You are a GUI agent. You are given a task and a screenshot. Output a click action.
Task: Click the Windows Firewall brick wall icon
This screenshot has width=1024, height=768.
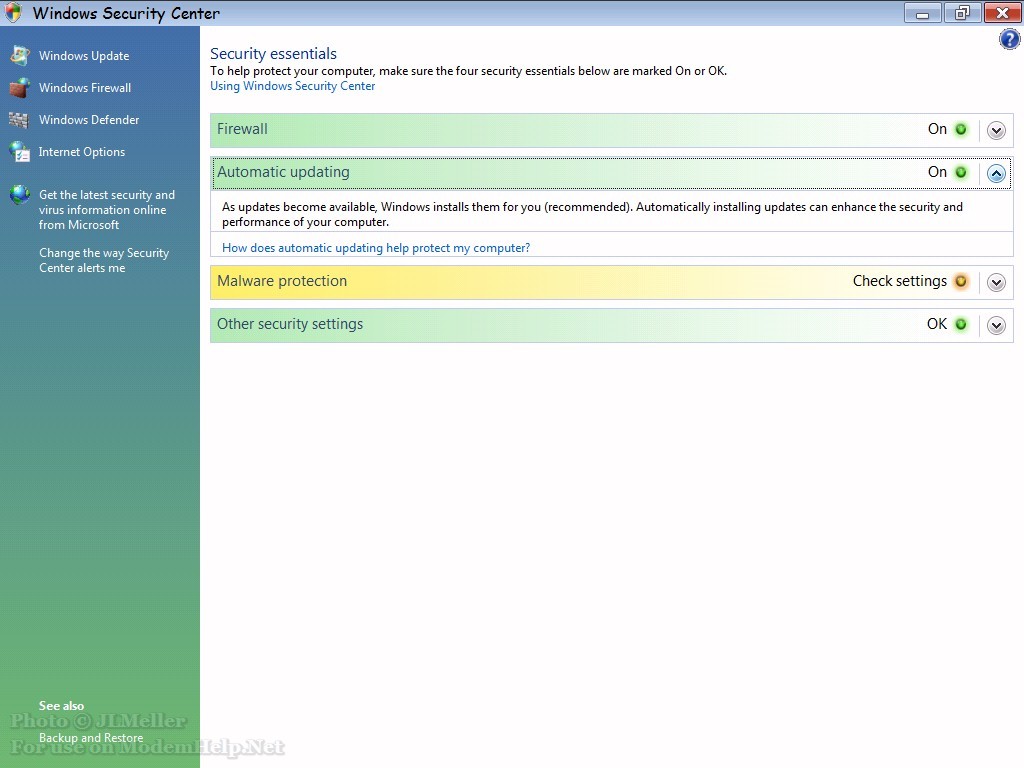[20, 88]
